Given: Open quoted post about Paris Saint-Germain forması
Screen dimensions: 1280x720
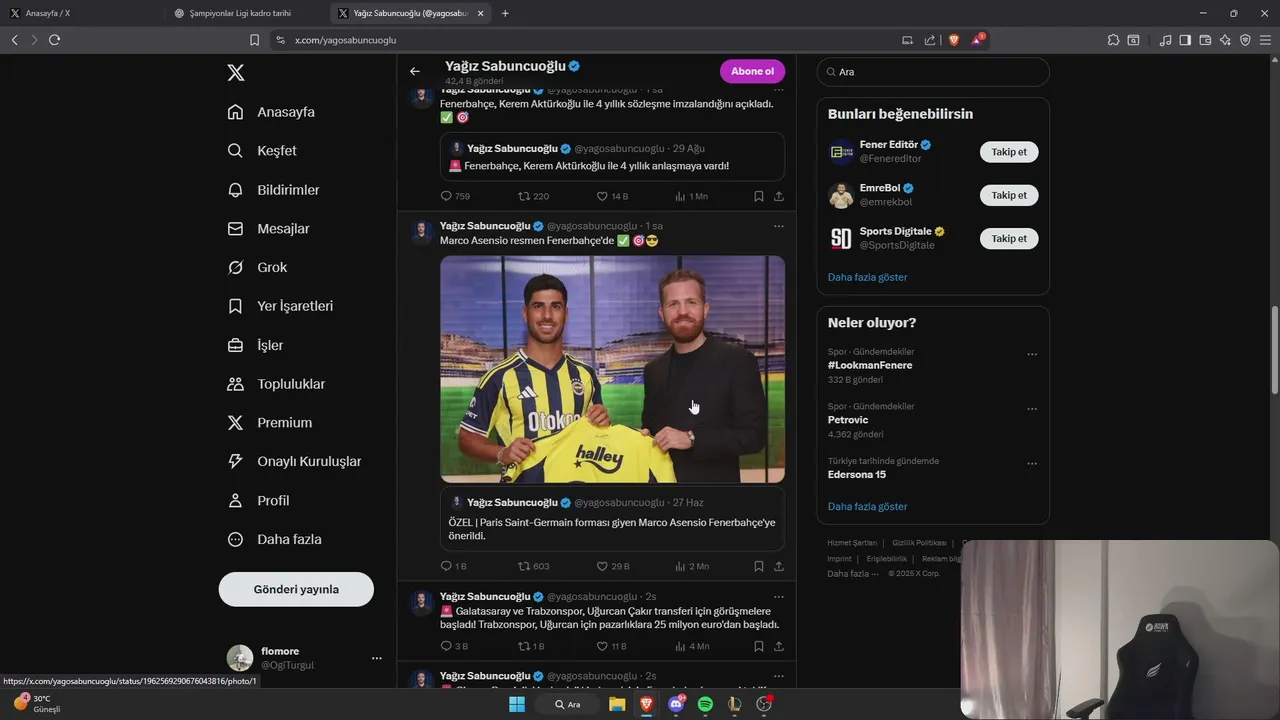Looking at the screenshot, I should [612, 519].
